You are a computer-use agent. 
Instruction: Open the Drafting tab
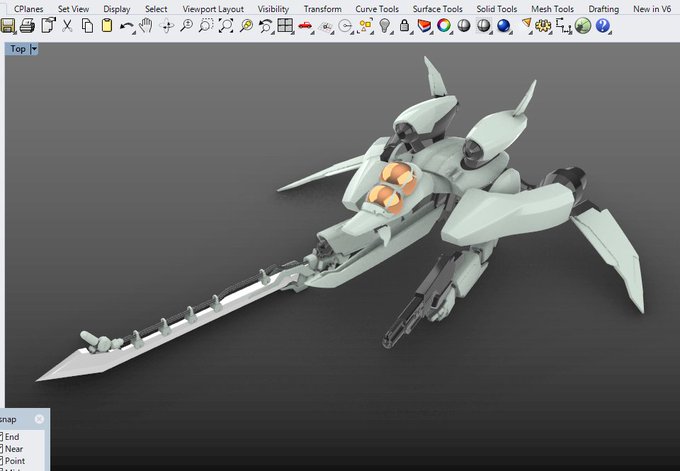tap(604, 9)
